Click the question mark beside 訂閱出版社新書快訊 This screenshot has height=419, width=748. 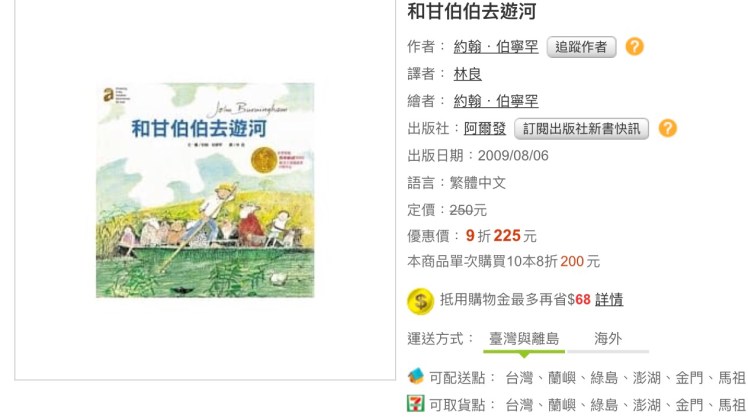click(x=667, y=128)
